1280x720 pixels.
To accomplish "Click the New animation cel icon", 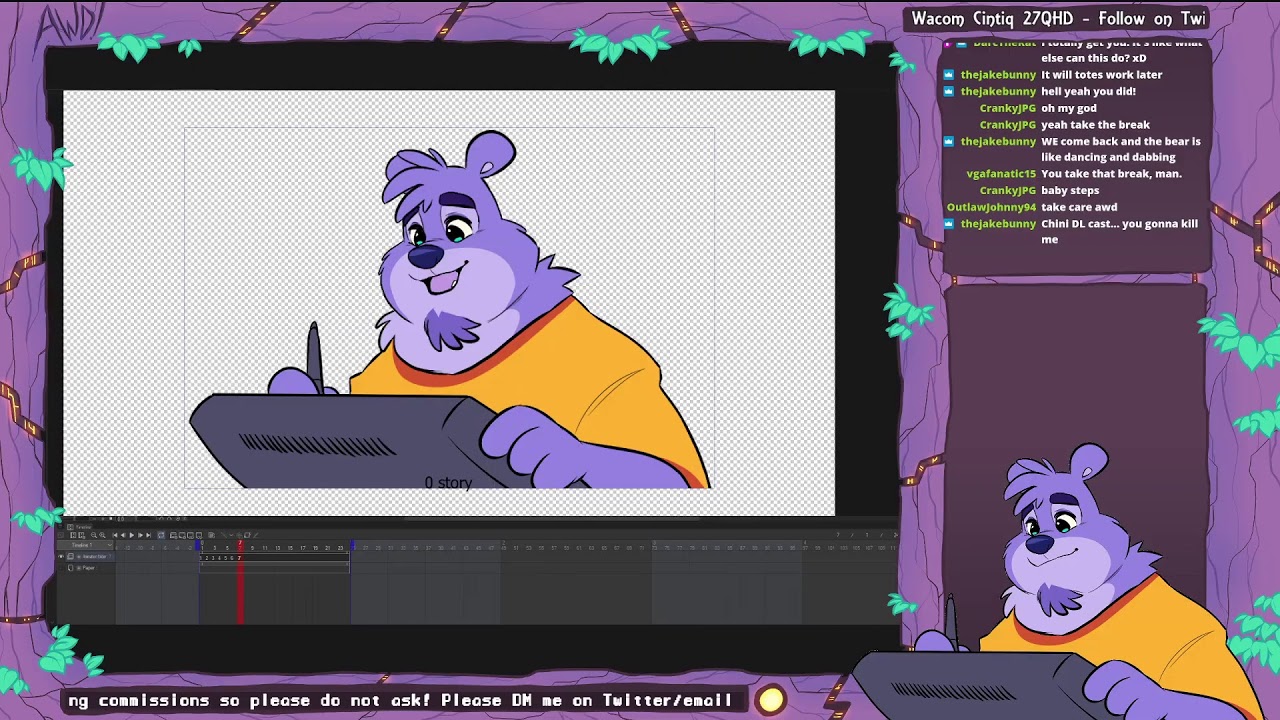I will pyautogui.click(x=182, y=535).
